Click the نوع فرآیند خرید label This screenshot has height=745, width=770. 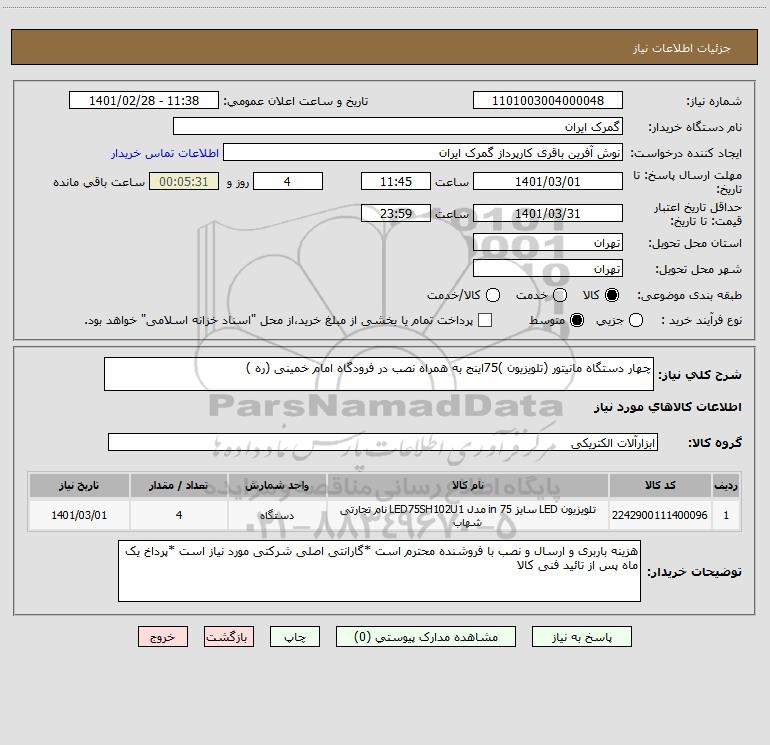[x=701, y=320]
